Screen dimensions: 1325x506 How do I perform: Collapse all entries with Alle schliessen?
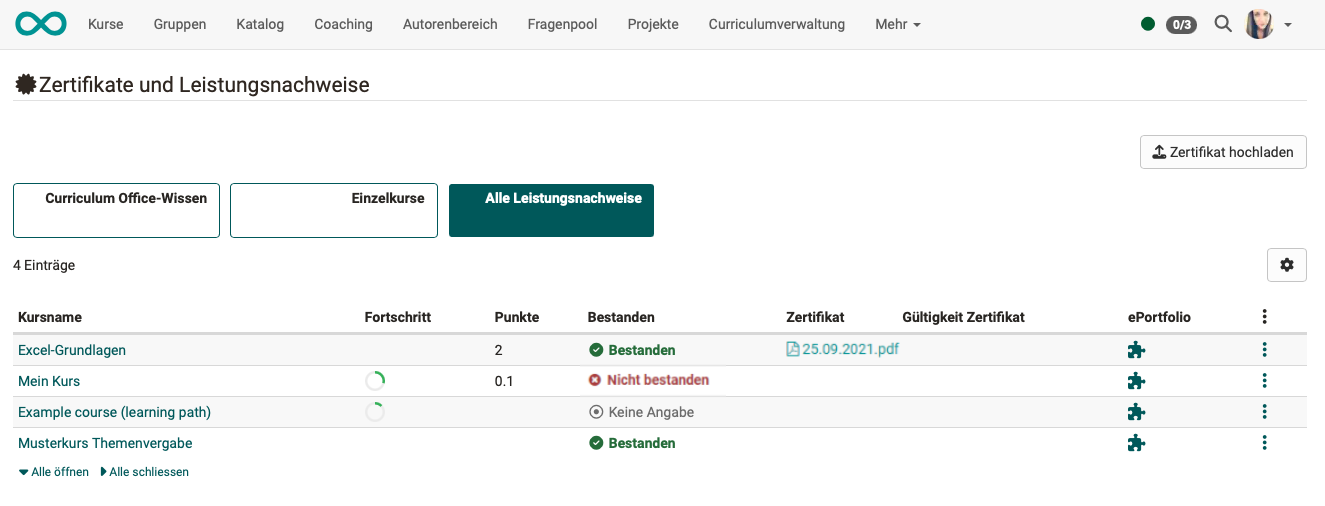pyautogui.click(x=144, y=472)
